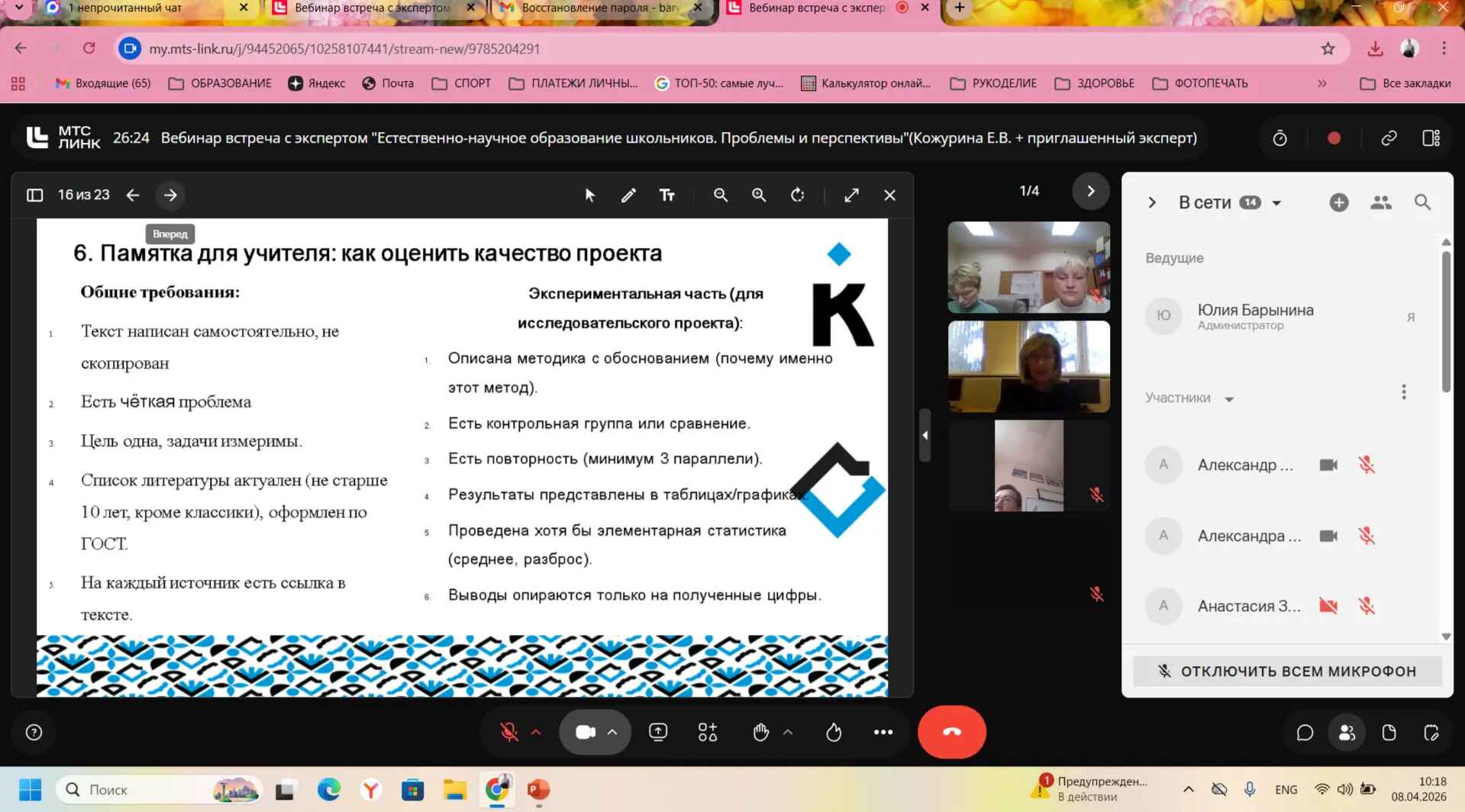
Task: Rotate the presentation slide
Action: tap(797, 195)
